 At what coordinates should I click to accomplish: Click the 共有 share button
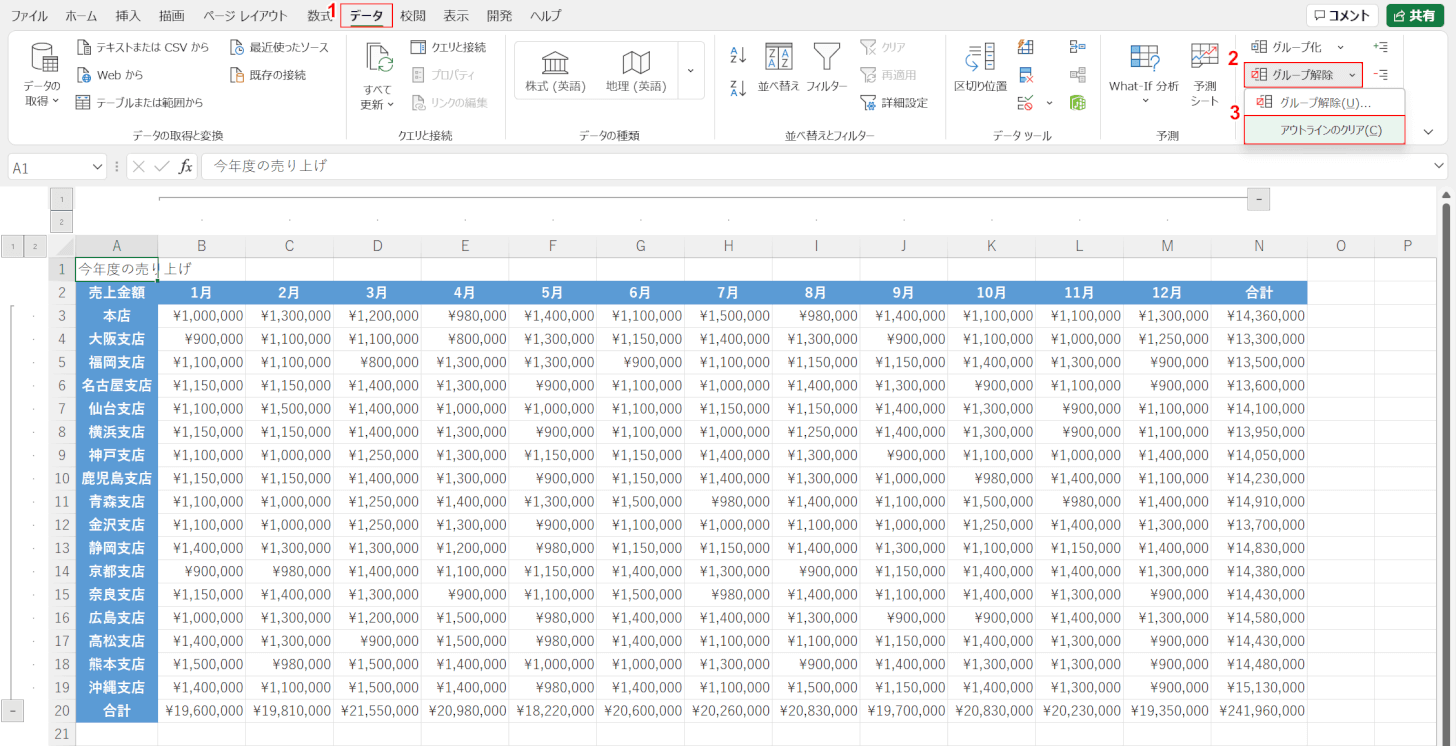[x=1414, y=16]
